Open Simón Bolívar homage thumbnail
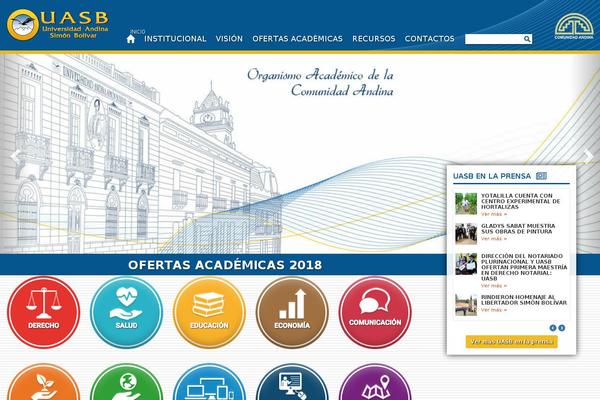This screenshot has width=600, height=400. 466,305
